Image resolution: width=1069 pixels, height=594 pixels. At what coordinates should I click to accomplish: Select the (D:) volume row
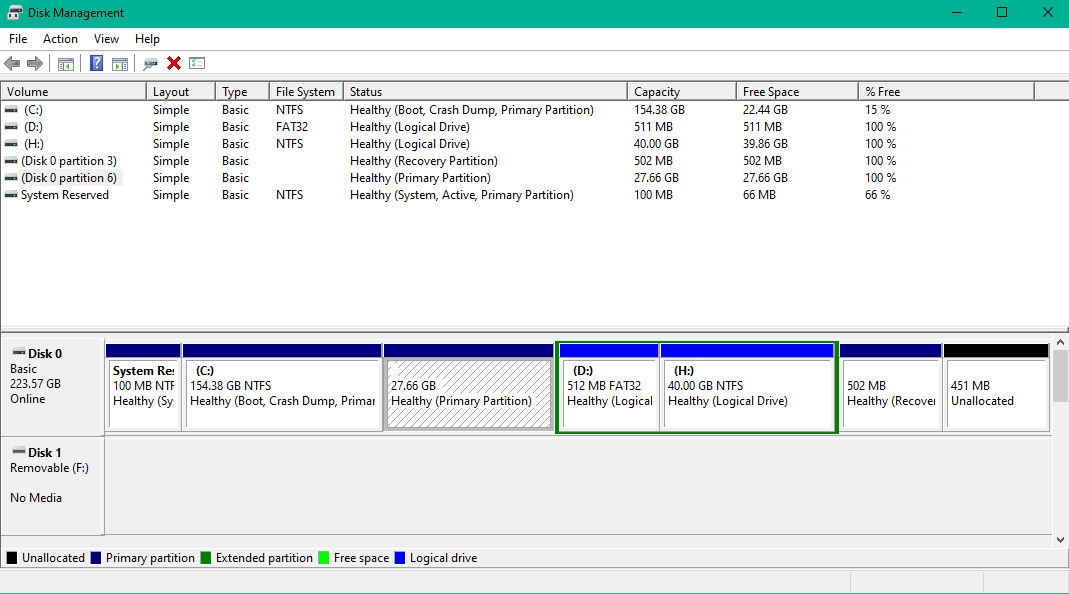pos(518,126)
